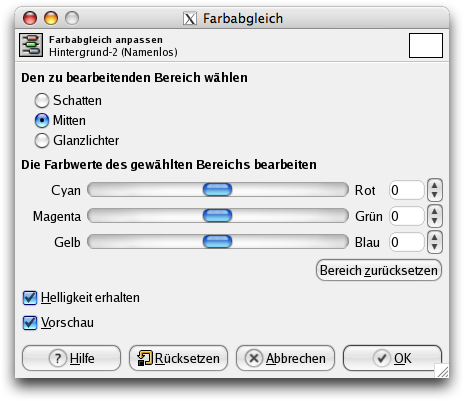Click the 'Rot' label

(365, 190)
